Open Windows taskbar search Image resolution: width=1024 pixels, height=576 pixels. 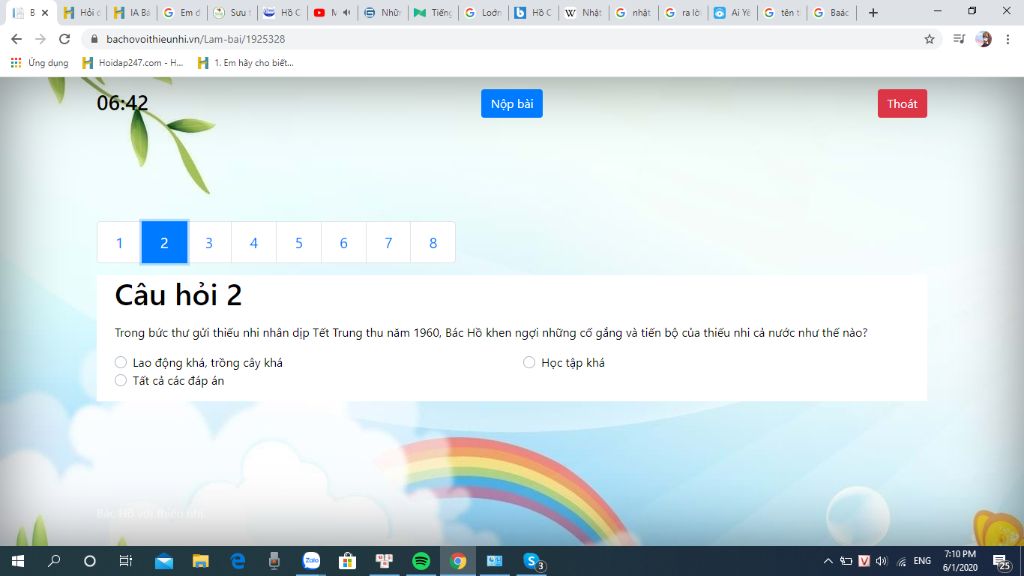pos(54,560)
